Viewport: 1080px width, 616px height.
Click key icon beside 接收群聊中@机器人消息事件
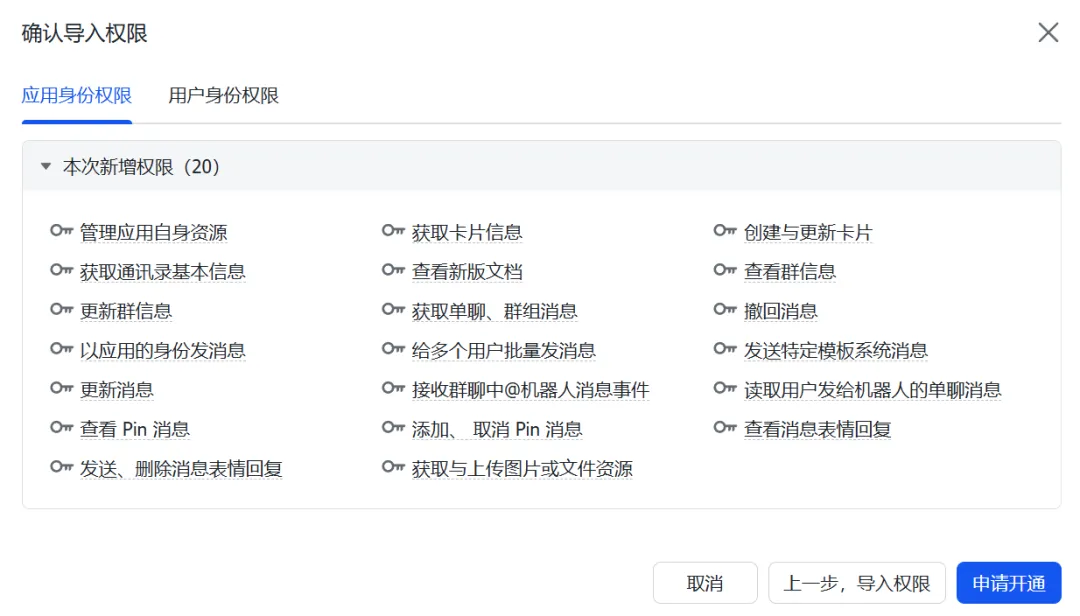click(393, 388)
